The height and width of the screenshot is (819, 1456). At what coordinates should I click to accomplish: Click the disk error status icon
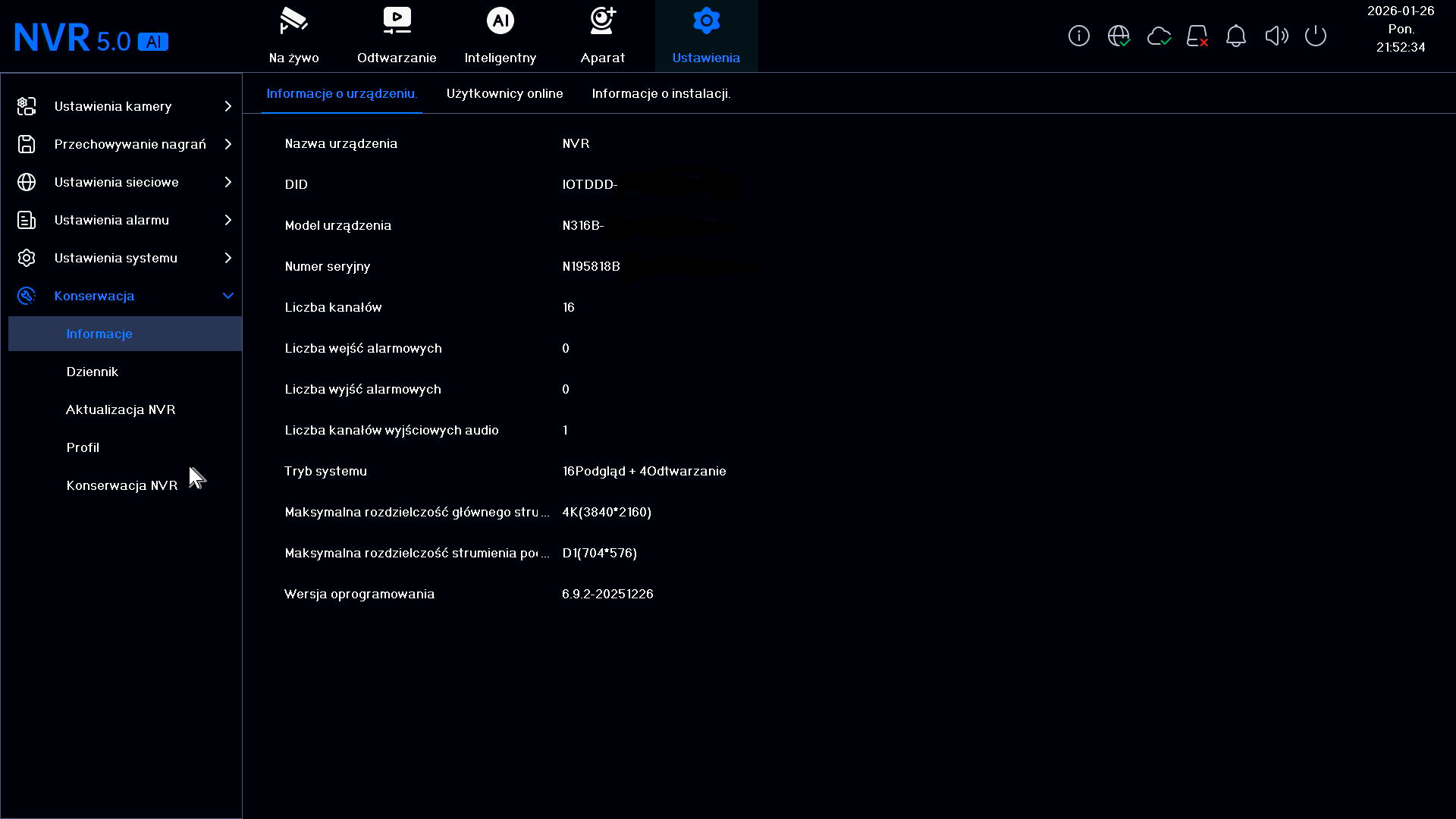pos(1197,36)
